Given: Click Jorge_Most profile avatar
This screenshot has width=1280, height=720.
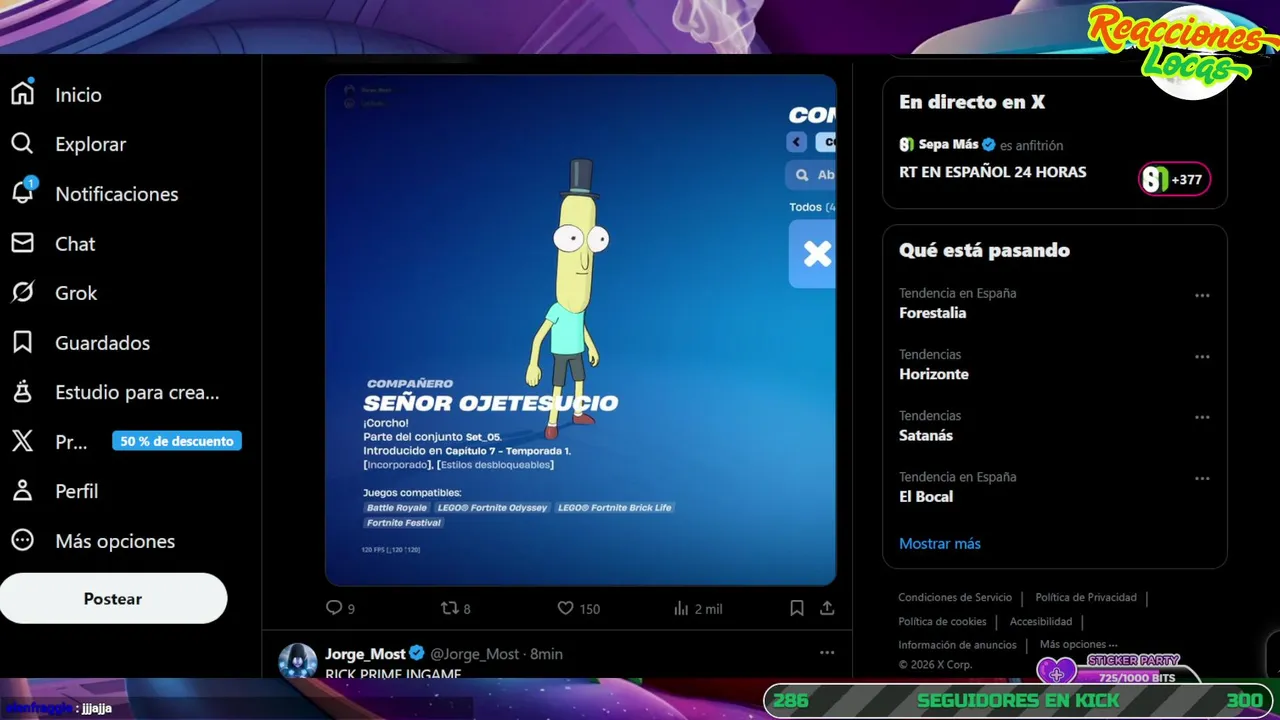Looking at the screenshot, I should point(297,661).
